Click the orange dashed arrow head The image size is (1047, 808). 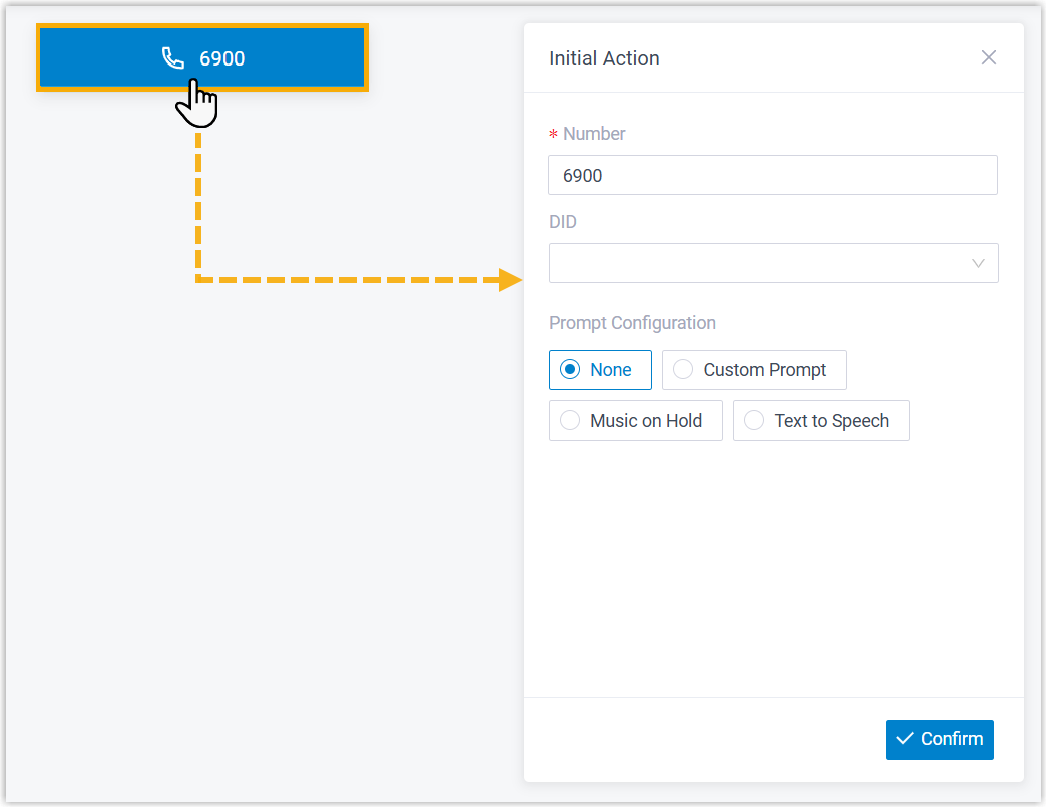pos(510,279)
